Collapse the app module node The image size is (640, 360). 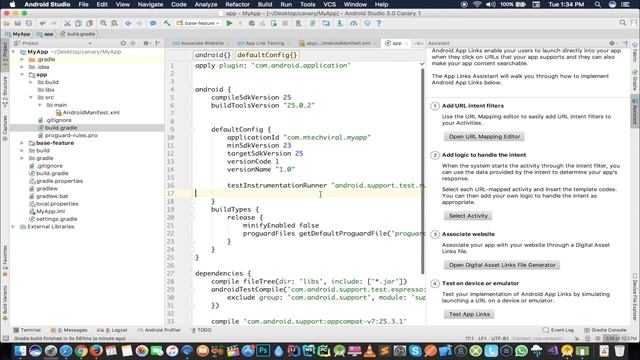22,75
